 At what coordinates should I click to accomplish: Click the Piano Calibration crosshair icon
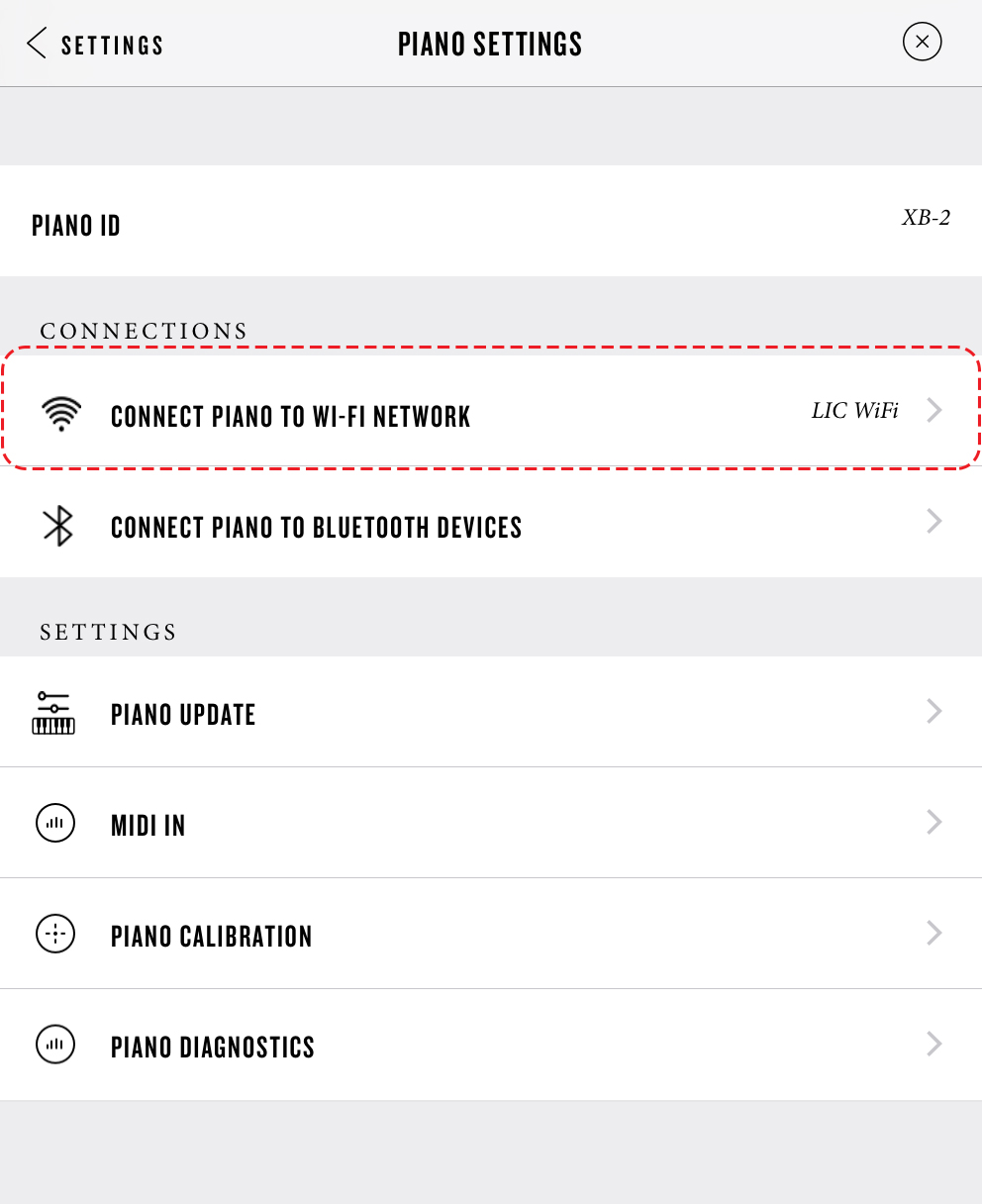(55, 934)
